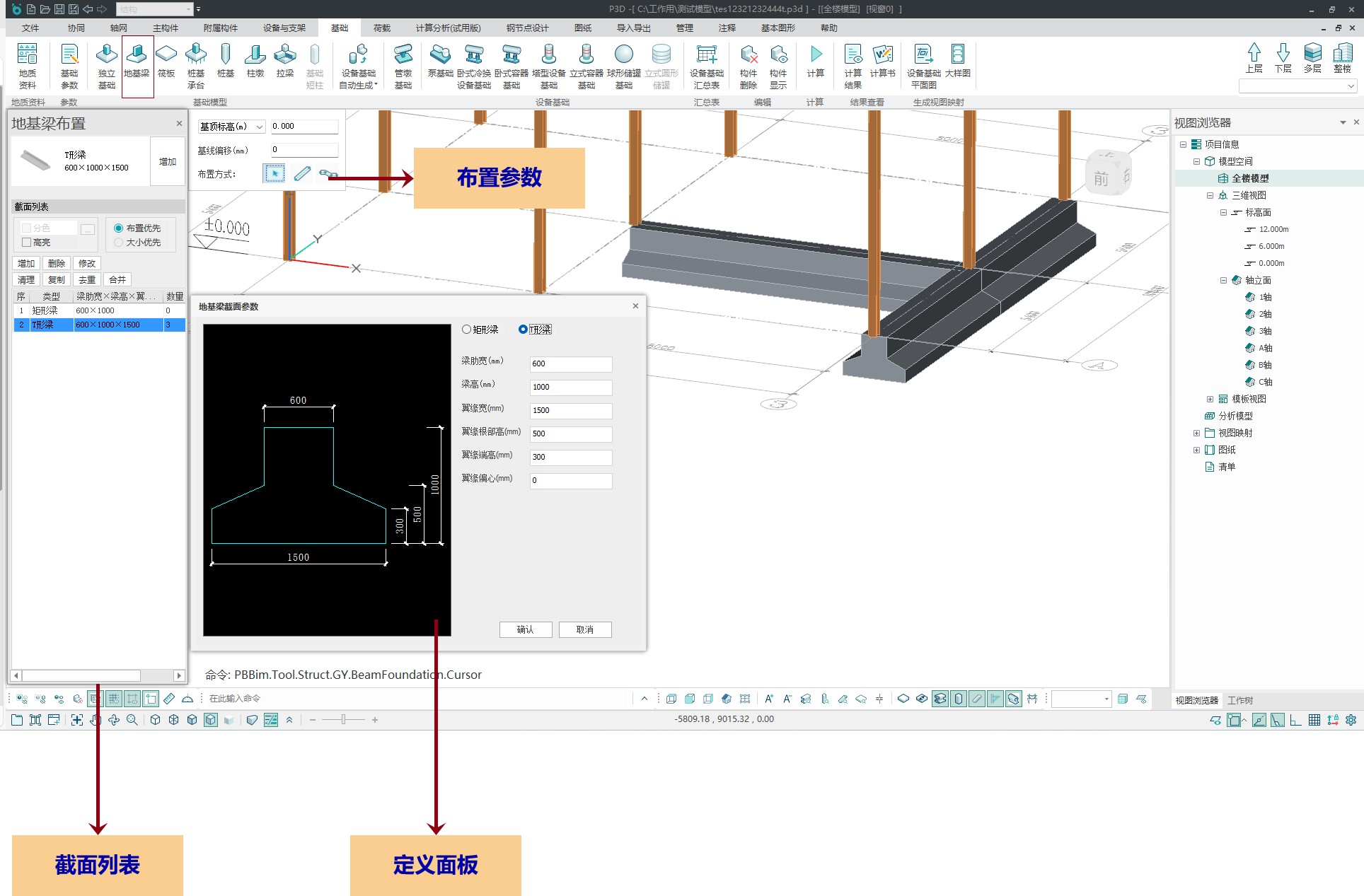Open the 工作树 panel tab
The height and width of the screenshot is (896, 1364).
[x=1239, y=701]
